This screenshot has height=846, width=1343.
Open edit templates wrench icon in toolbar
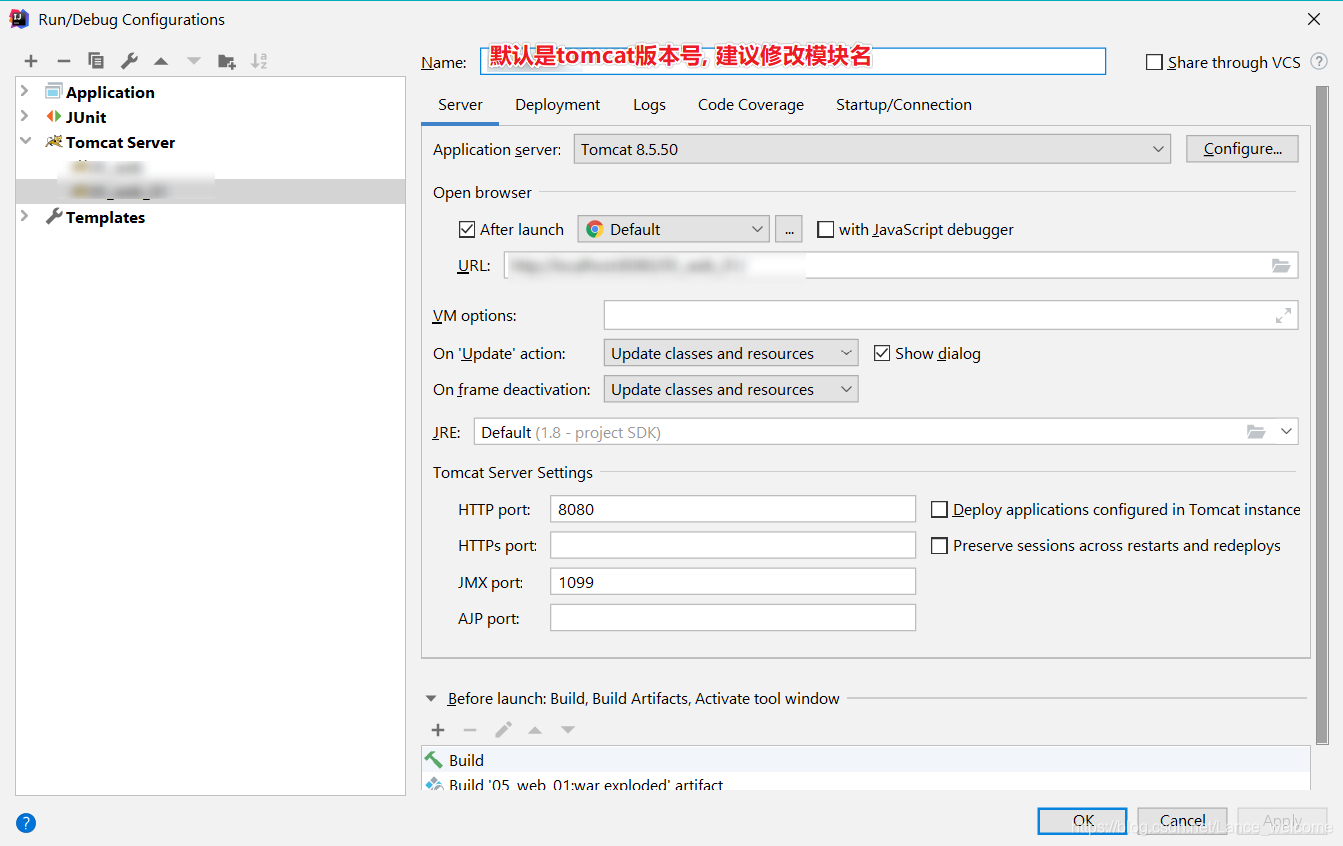pos(129,61)
